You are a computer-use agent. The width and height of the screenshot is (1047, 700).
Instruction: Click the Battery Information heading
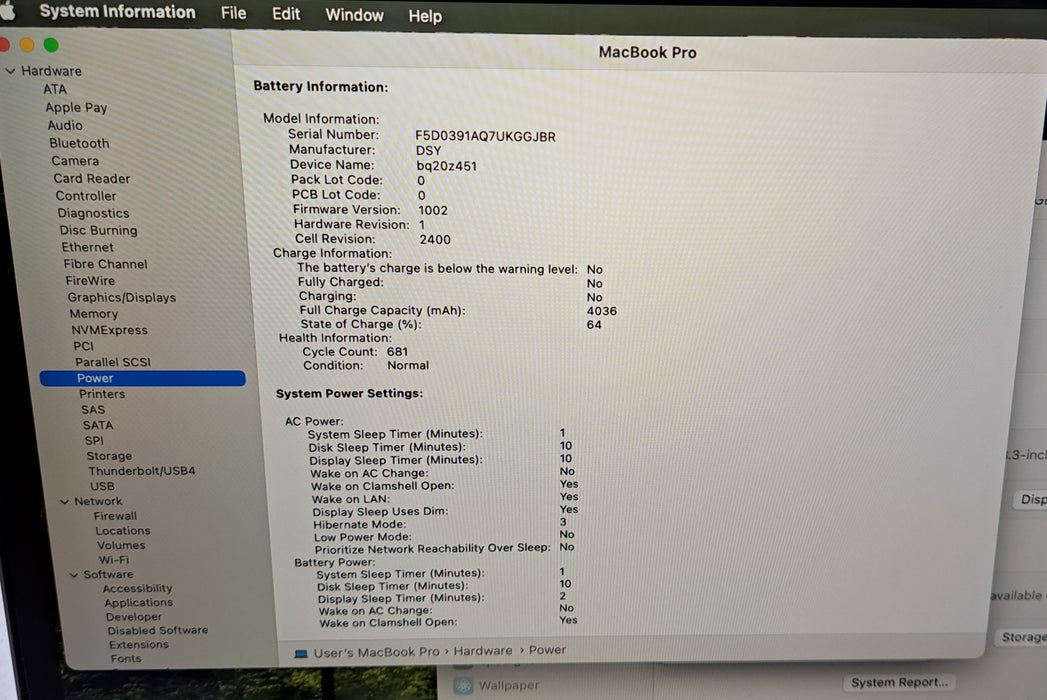click(x=321, y=86)
